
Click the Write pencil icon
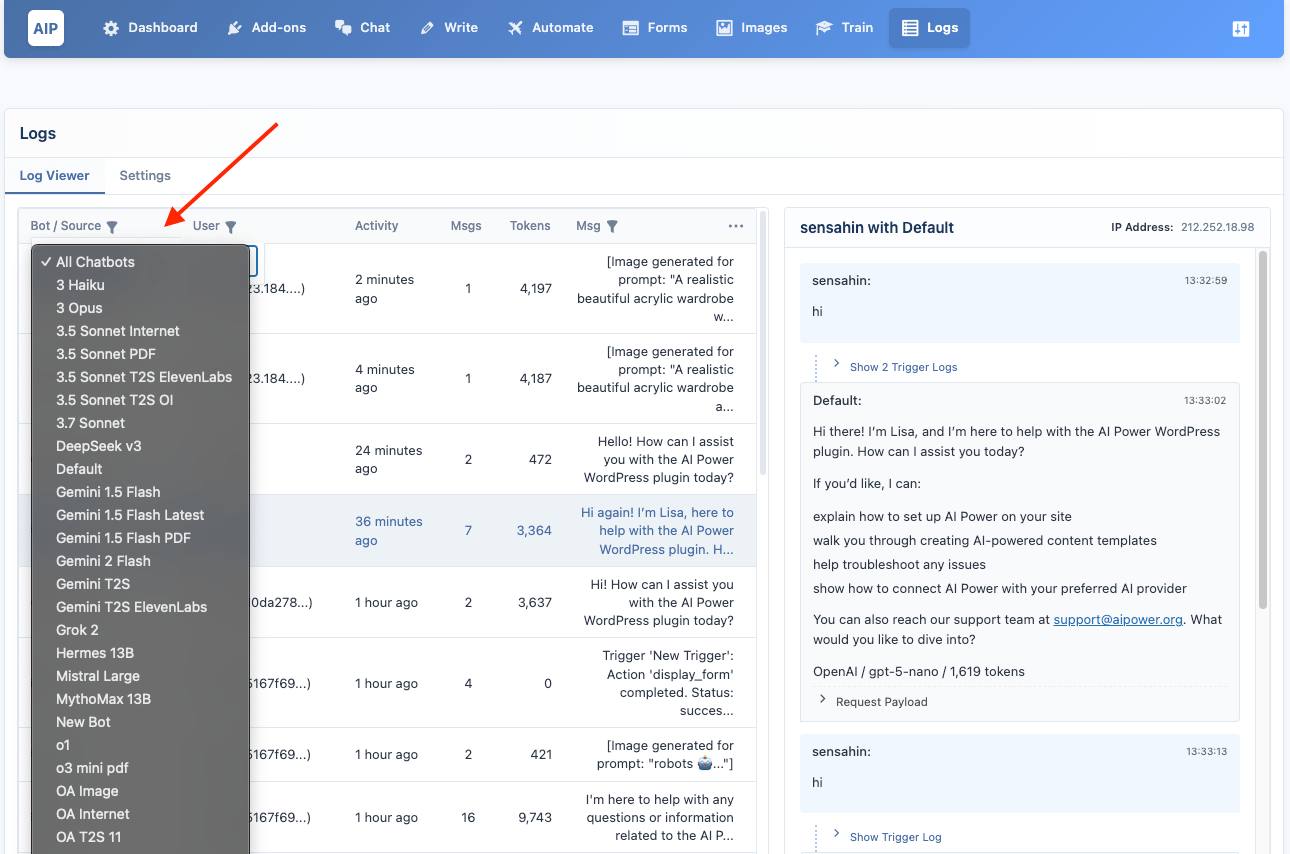(x=427, y=28)
